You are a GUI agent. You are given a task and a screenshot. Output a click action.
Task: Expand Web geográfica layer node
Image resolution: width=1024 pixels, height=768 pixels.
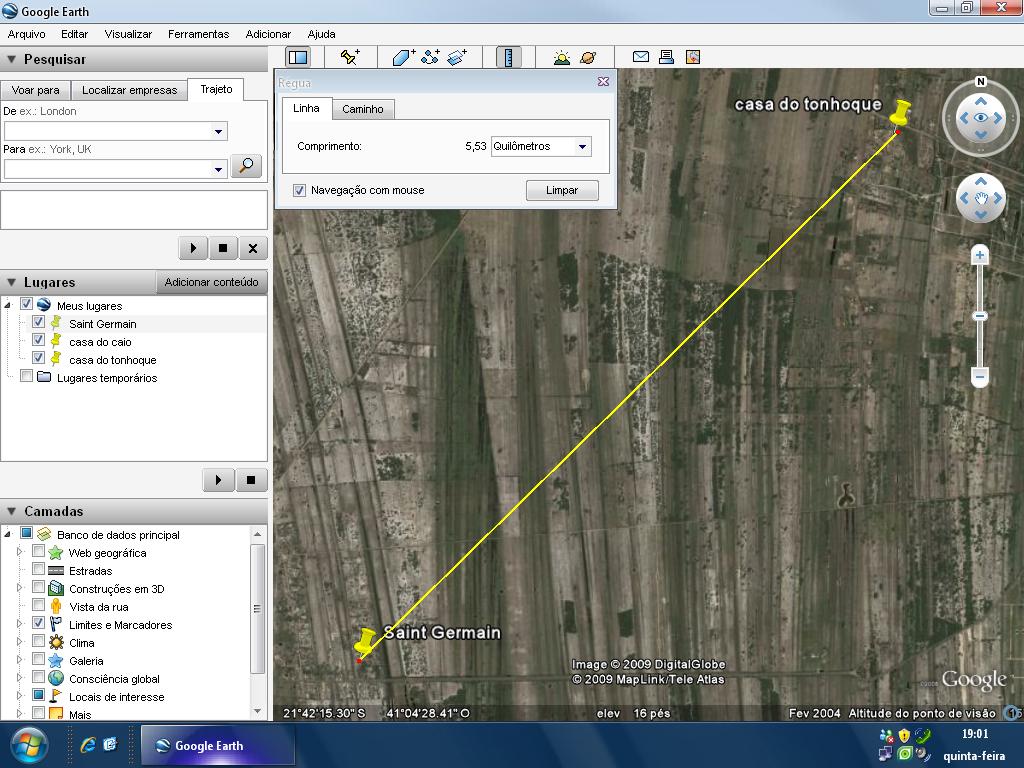click(x=20, y=552)
